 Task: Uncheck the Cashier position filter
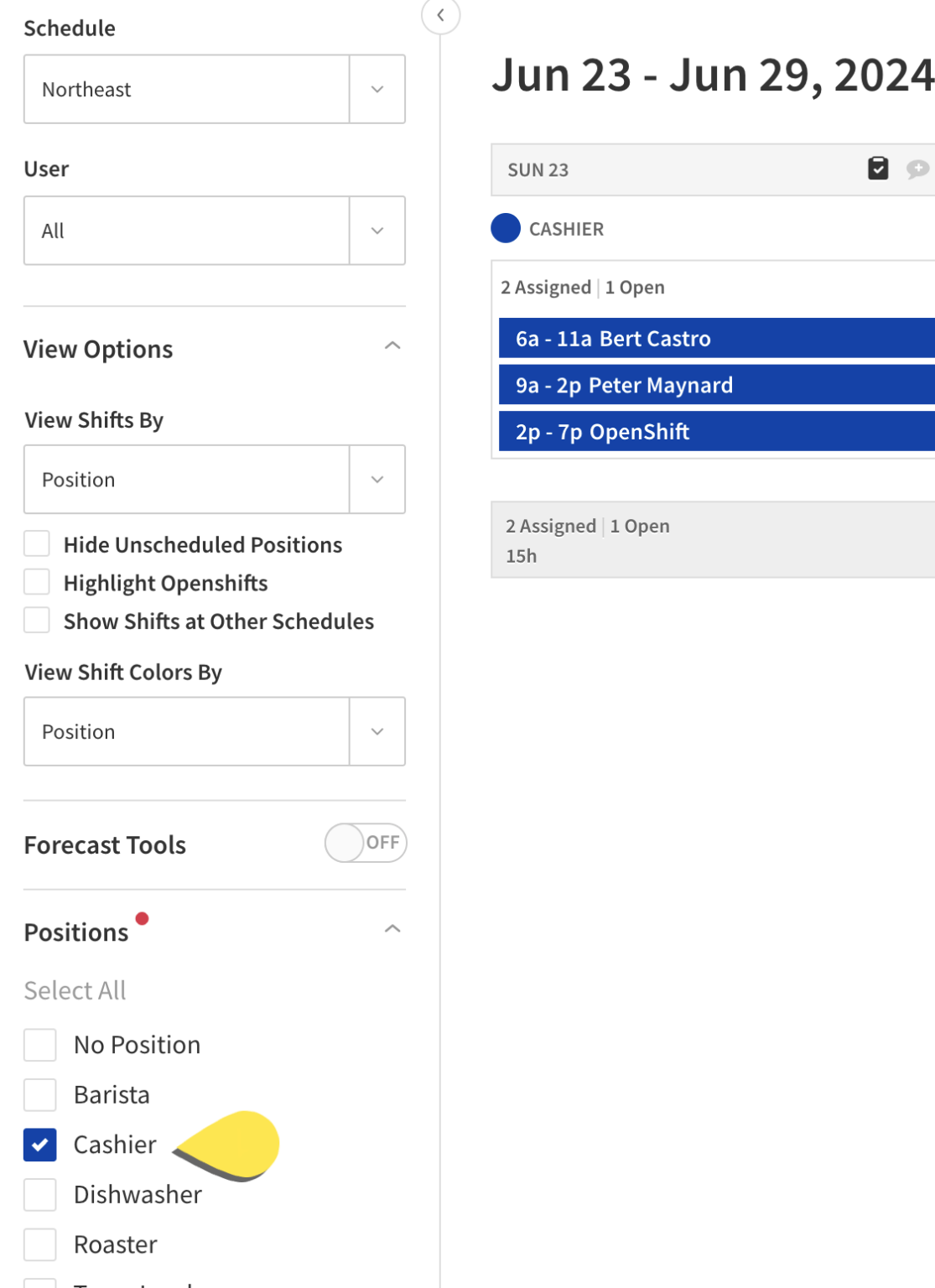(39, 1145)
